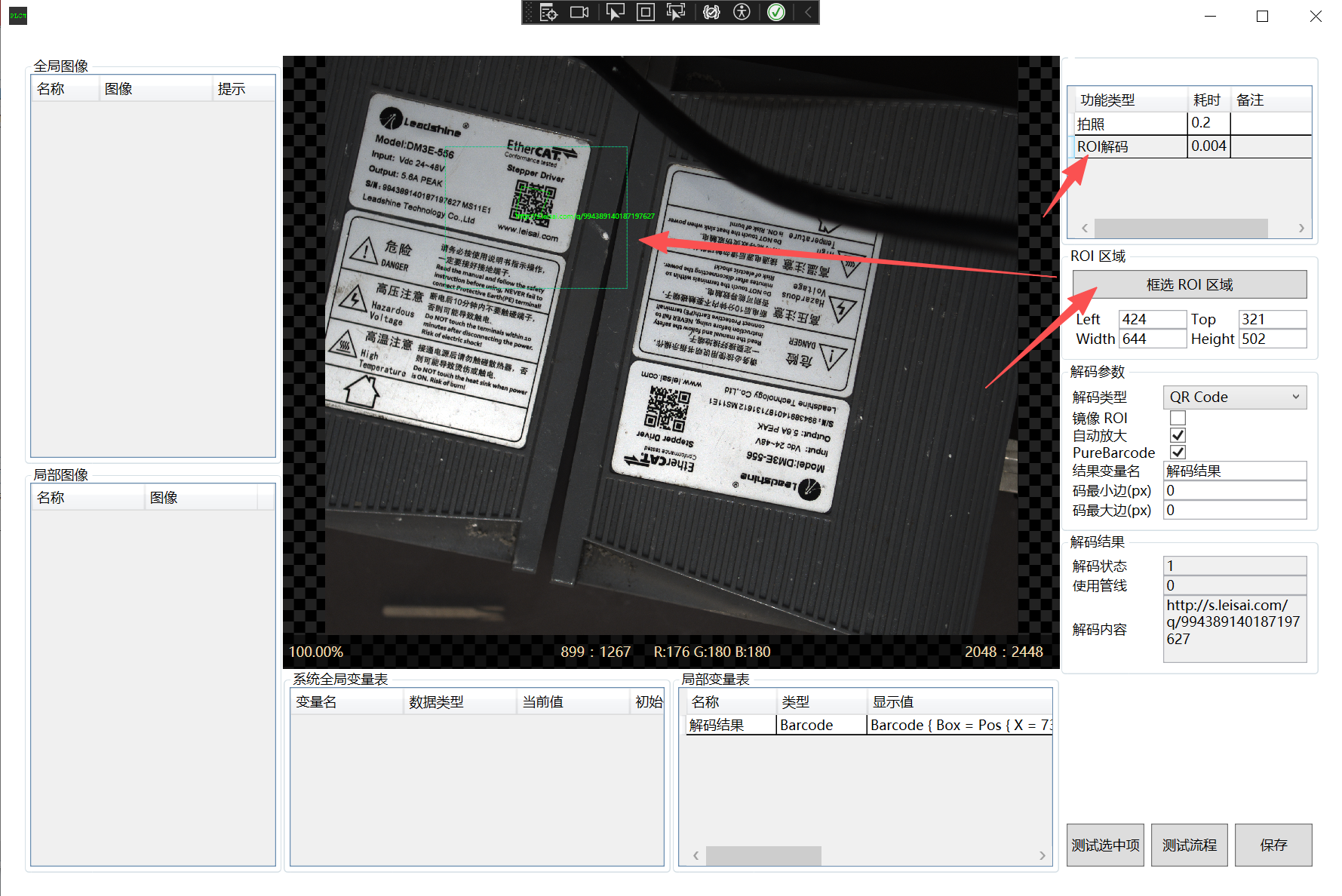Click the 显示值 column header
The height and width of the screenshot is (896, 1342).
click(960, 702)
